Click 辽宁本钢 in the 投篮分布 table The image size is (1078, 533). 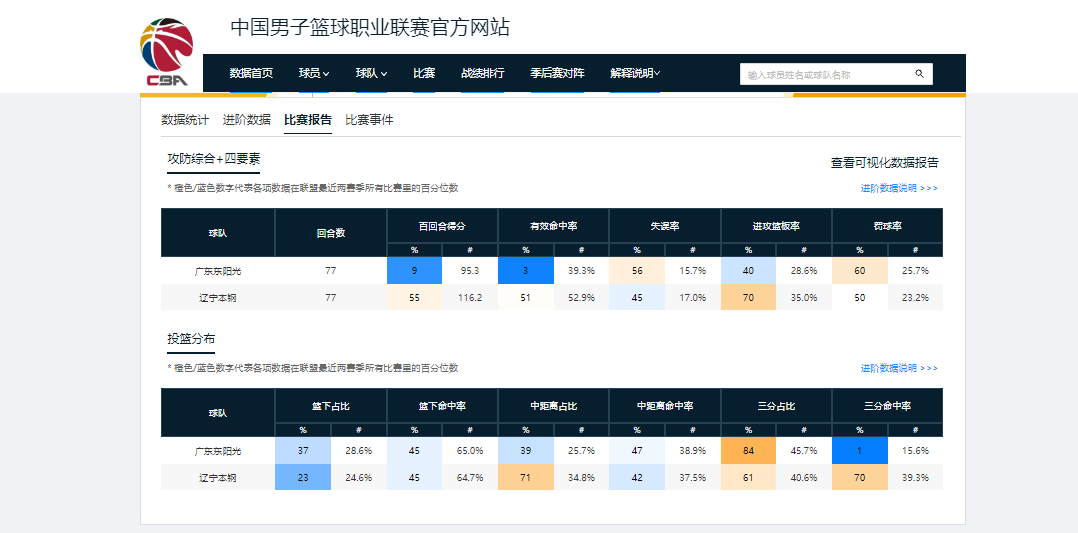(217, 478)
